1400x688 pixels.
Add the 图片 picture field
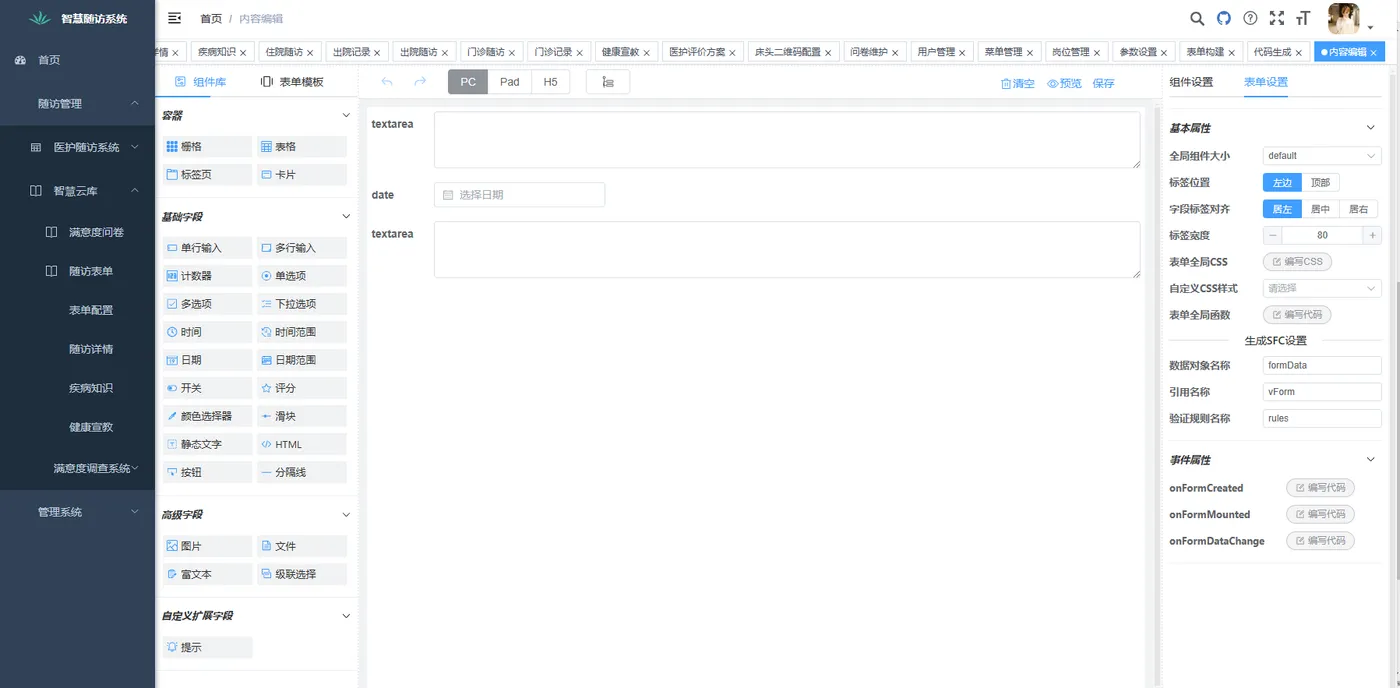coord(208,547)
